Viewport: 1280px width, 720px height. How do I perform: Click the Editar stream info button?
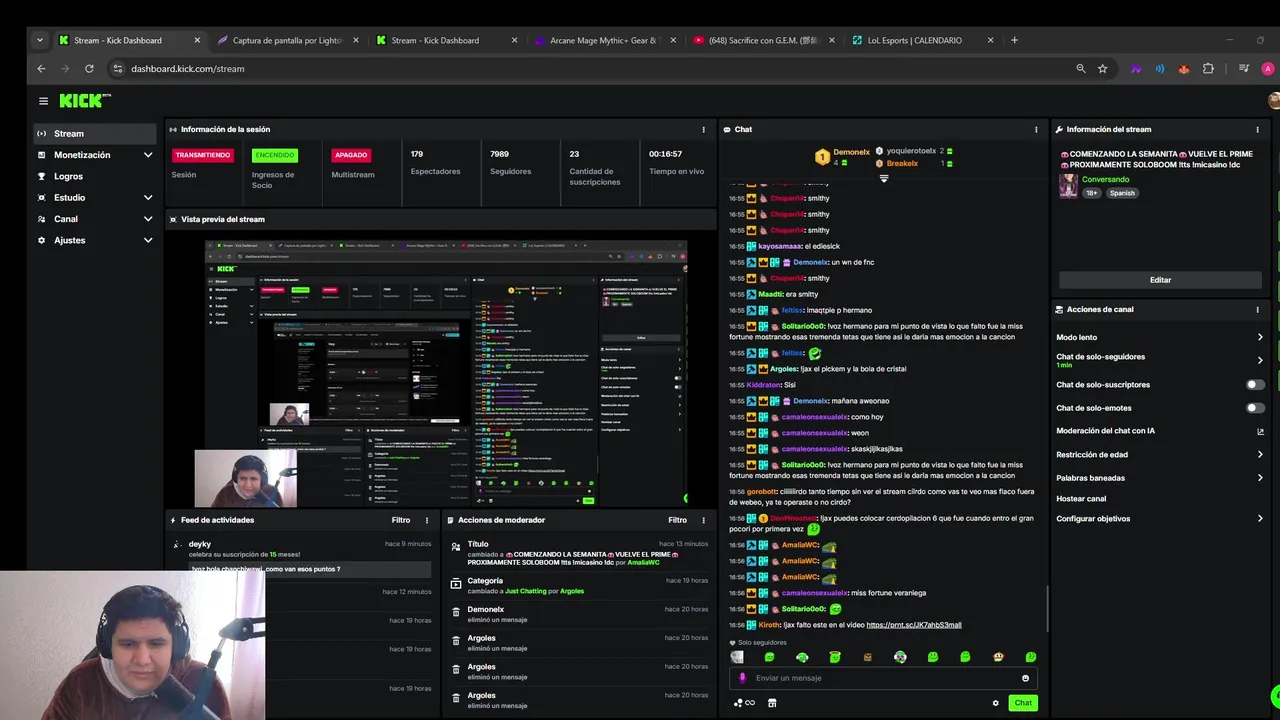click(x=1160, y=280)
